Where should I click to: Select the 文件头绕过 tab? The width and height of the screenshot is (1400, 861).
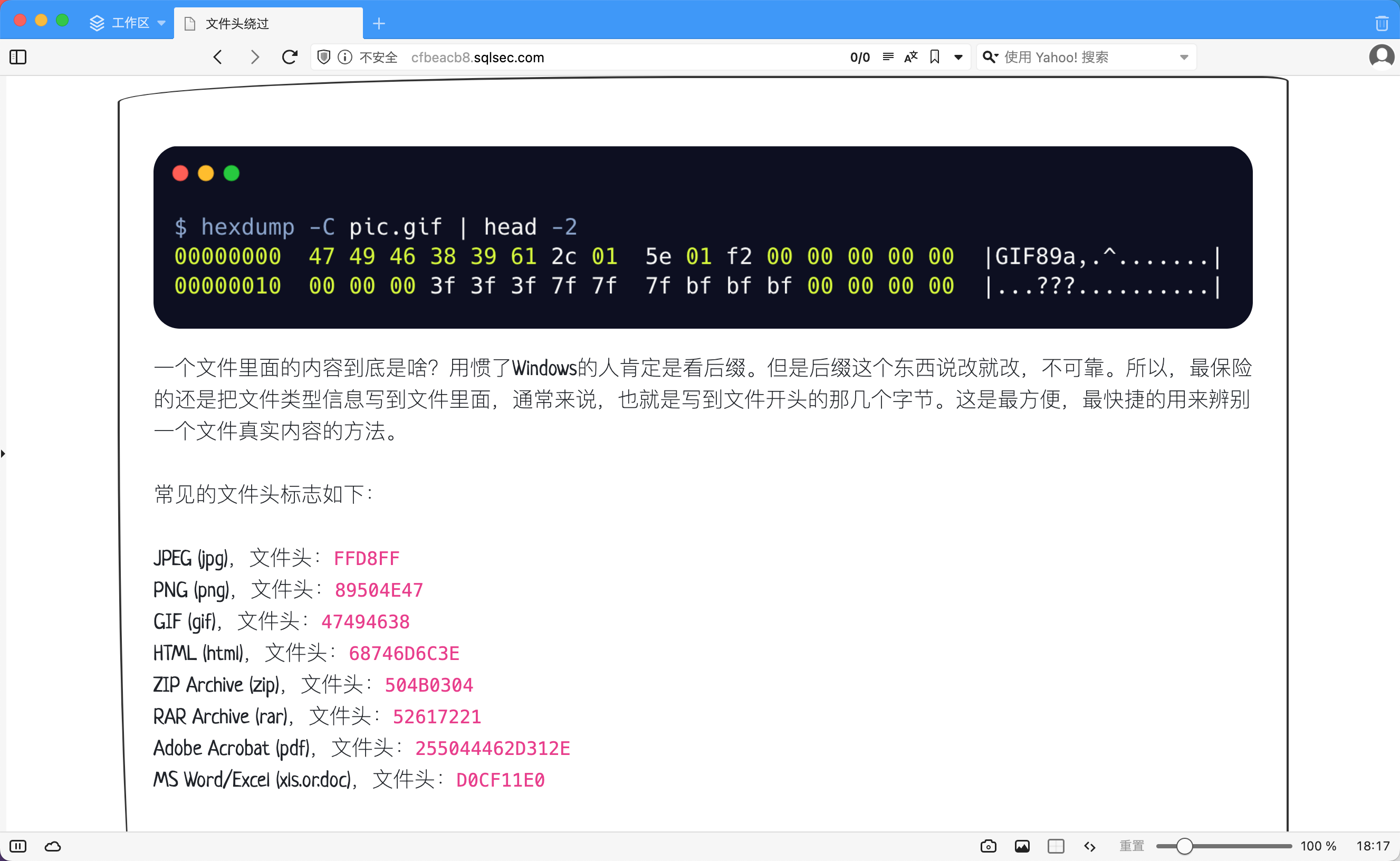[x=268, y=23]
